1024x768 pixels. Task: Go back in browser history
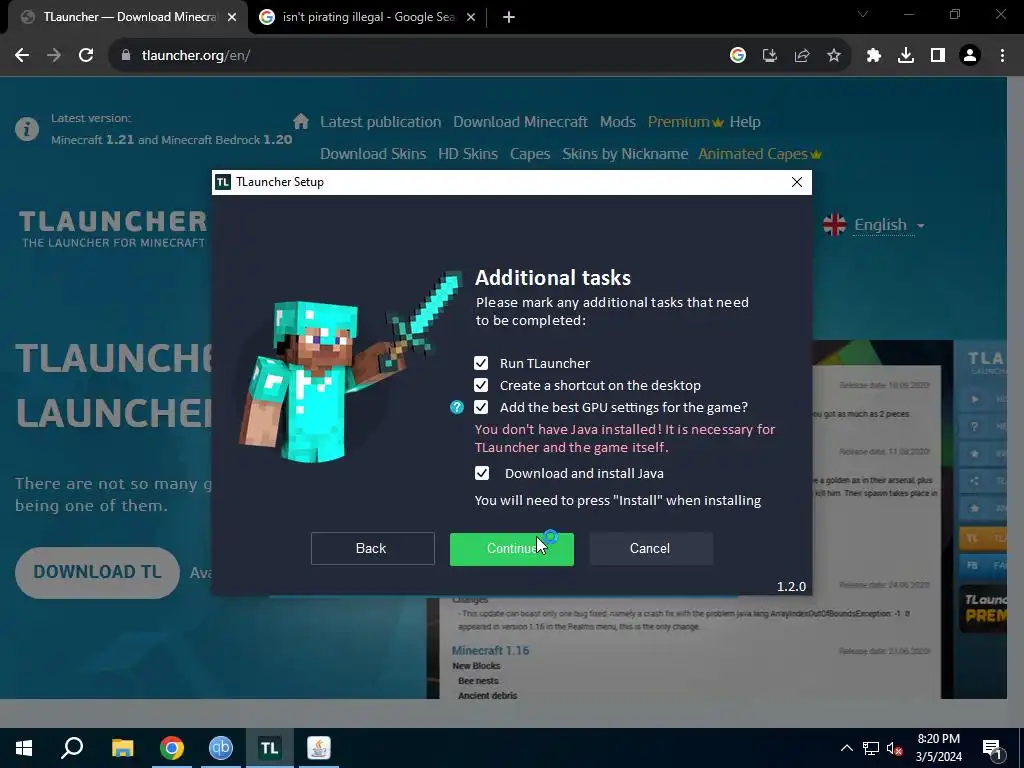click(22, 56)
